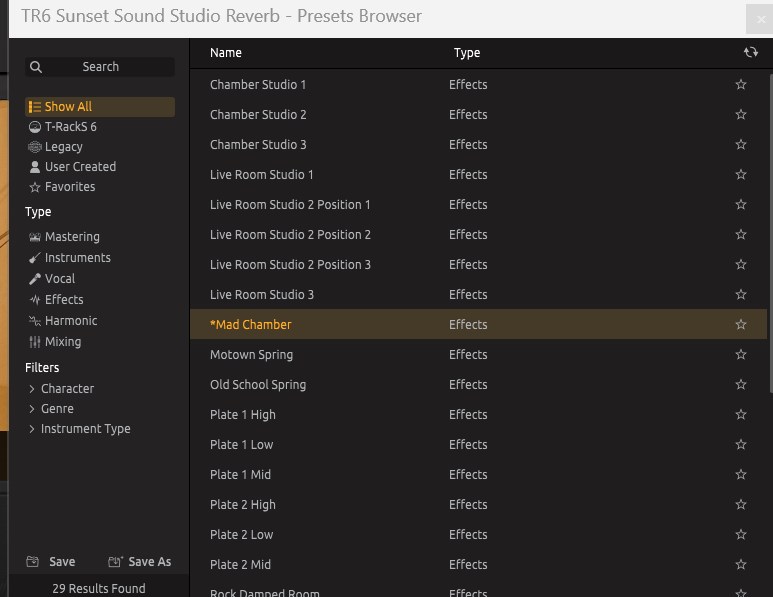Click the Vocal microphone icon

35,279
